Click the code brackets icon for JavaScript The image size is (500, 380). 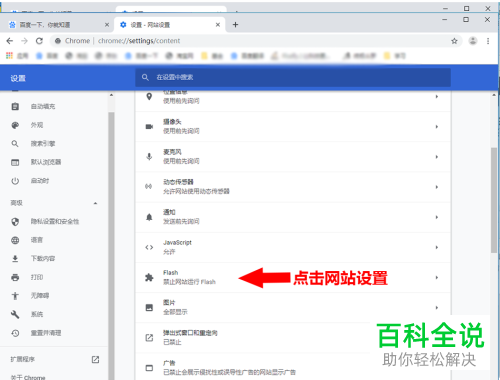pyautogui.click(x=149, y=247)
